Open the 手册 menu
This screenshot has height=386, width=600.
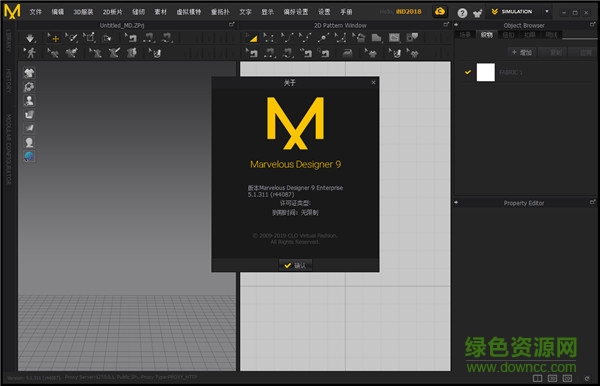tap(346, 12)
